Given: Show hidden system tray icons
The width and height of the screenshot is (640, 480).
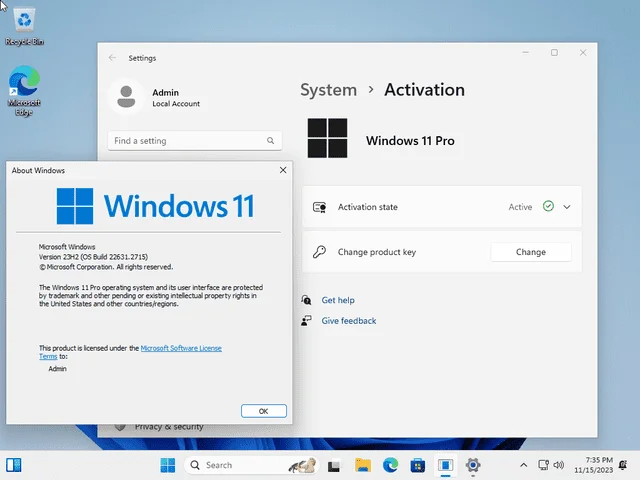Looking at the screenshot, I should 524,465.
